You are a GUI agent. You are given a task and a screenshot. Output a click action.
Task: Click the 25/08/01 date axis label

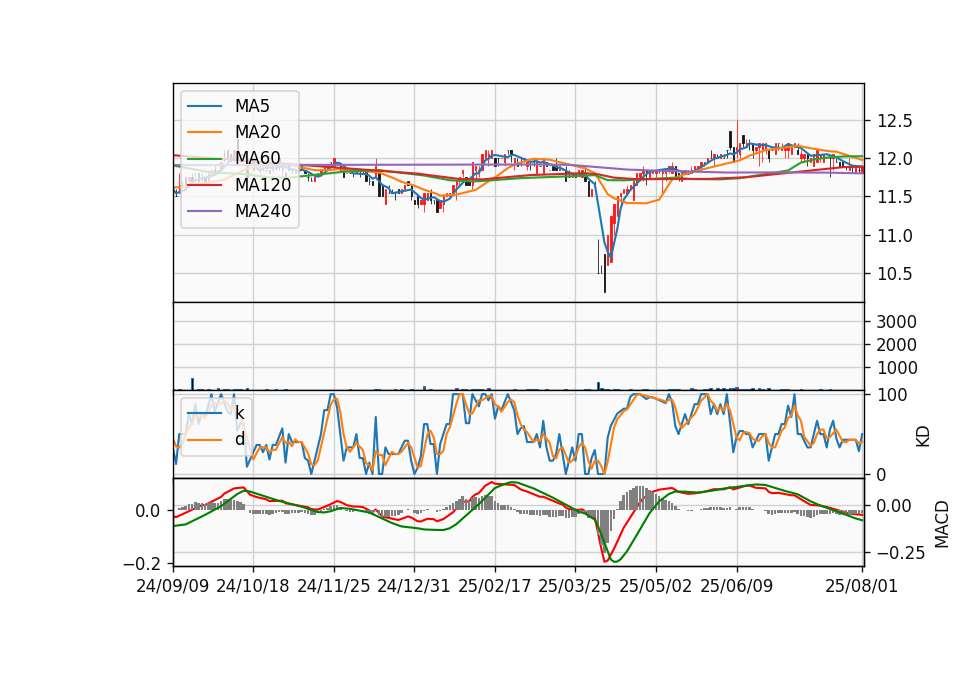coord(861,586)
